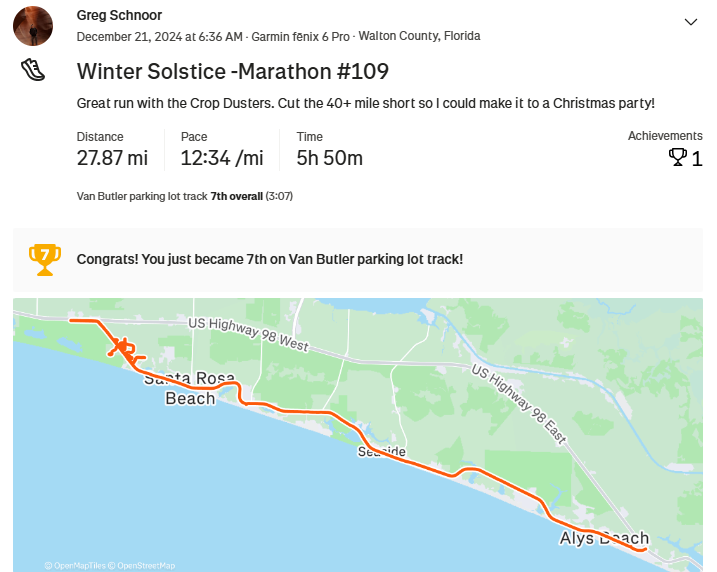Screen dimensions: 717x572
Task: Open the Van Butler parking lot track segment
Action: 142,196
